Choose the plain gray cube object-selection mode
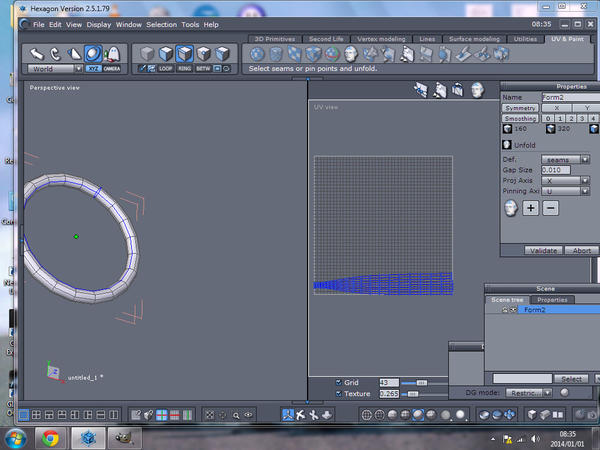The height and width of the screenshot is (450, 600). (x=147, y=54)
